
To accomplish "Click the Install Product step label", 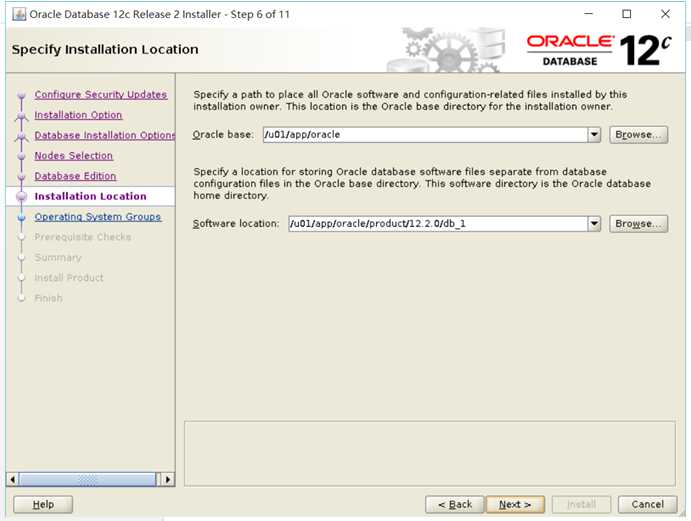I will point(69,278).
